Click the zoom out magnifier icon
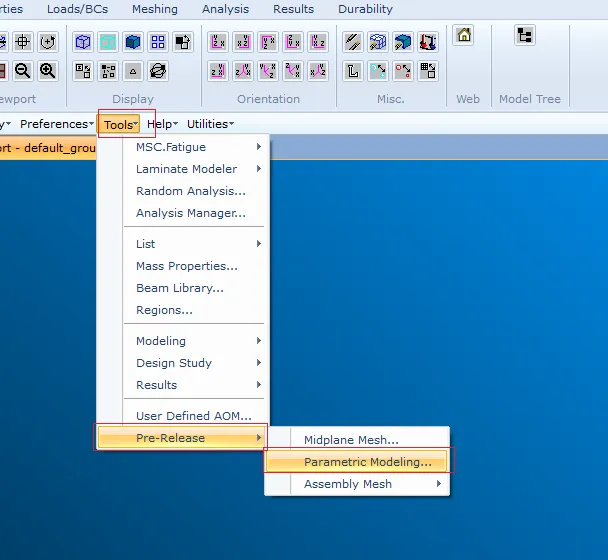 pos(22,71)
